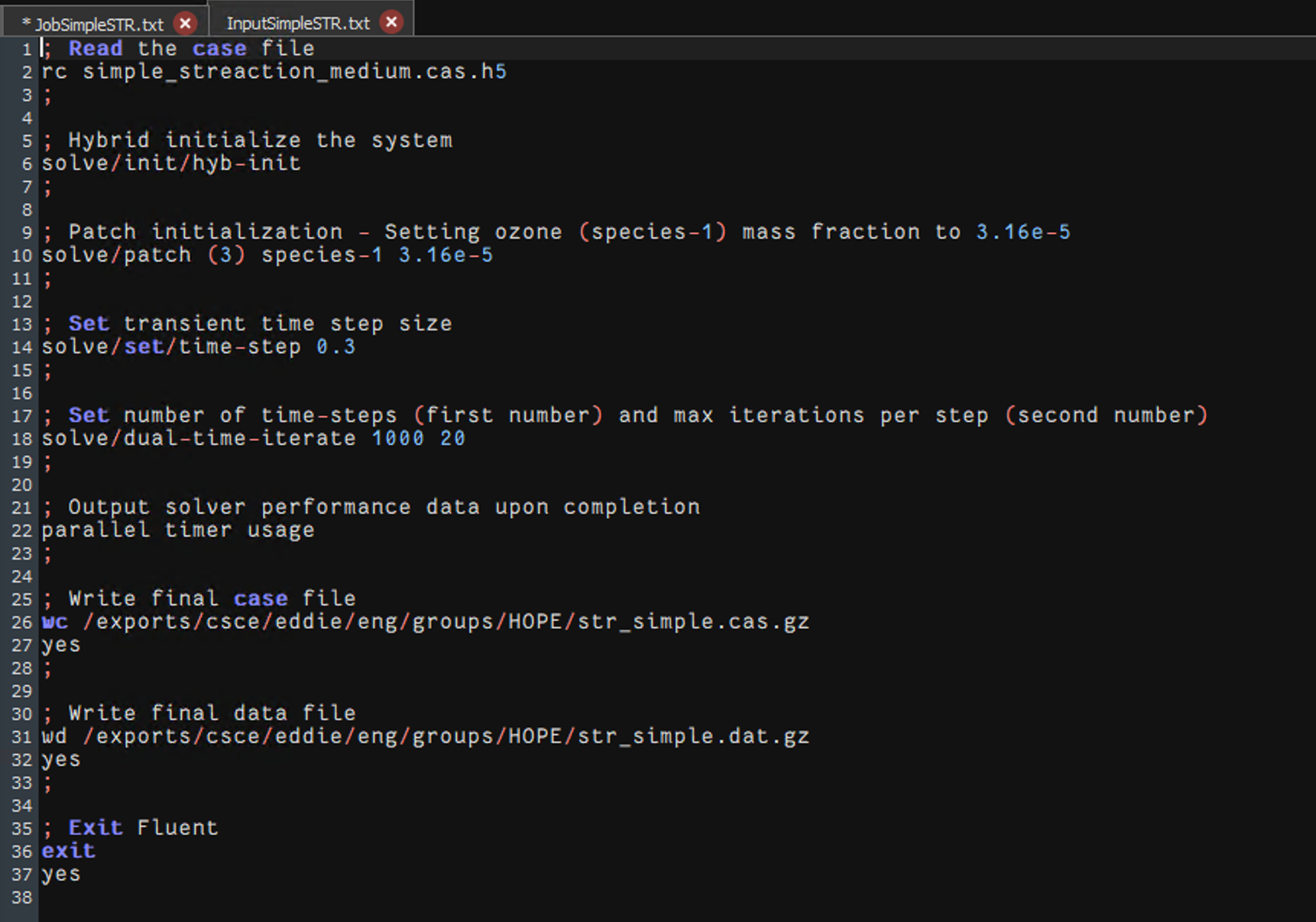This screenshot has width=1316, height=922.
Task: Switch to the JobSimpleSTR.txt tab
Action: coord(99,24)
